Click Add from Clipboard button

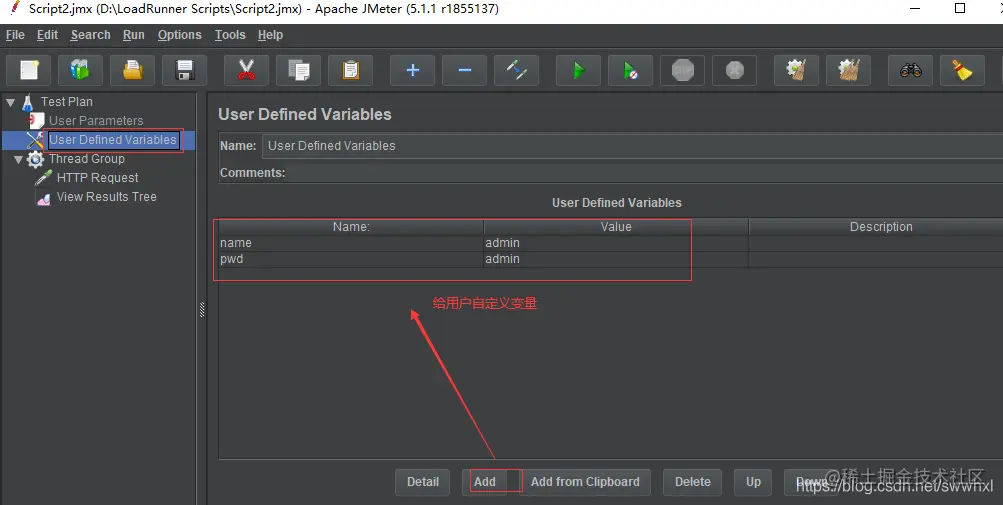(x=585, y=482)
